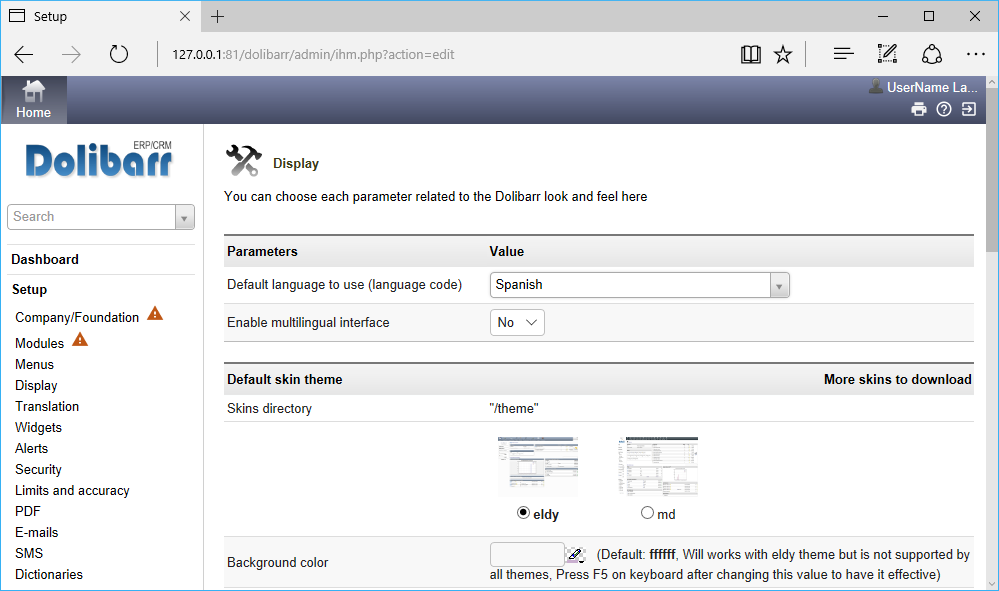
Task: Open the Default language Spanish dropdown
Action: (x=640, y=285)
